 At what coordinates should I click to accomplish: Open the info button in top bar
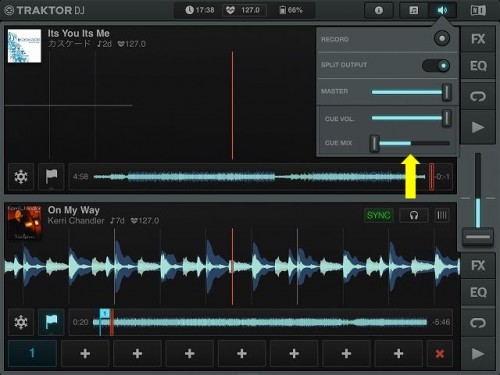coord(379,10)
